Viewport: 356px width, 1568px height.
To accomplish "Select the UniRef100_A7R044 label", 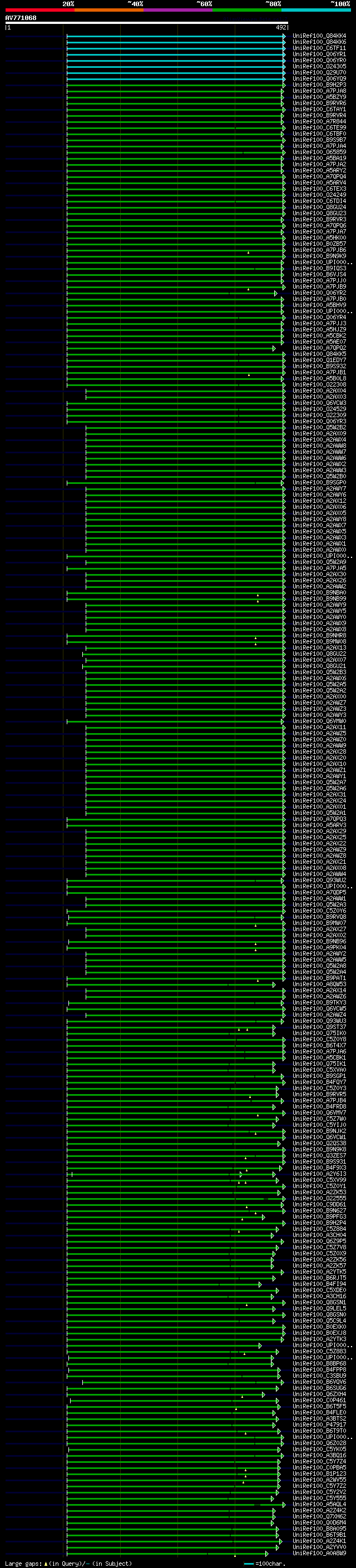I will [x=319, y=122].
